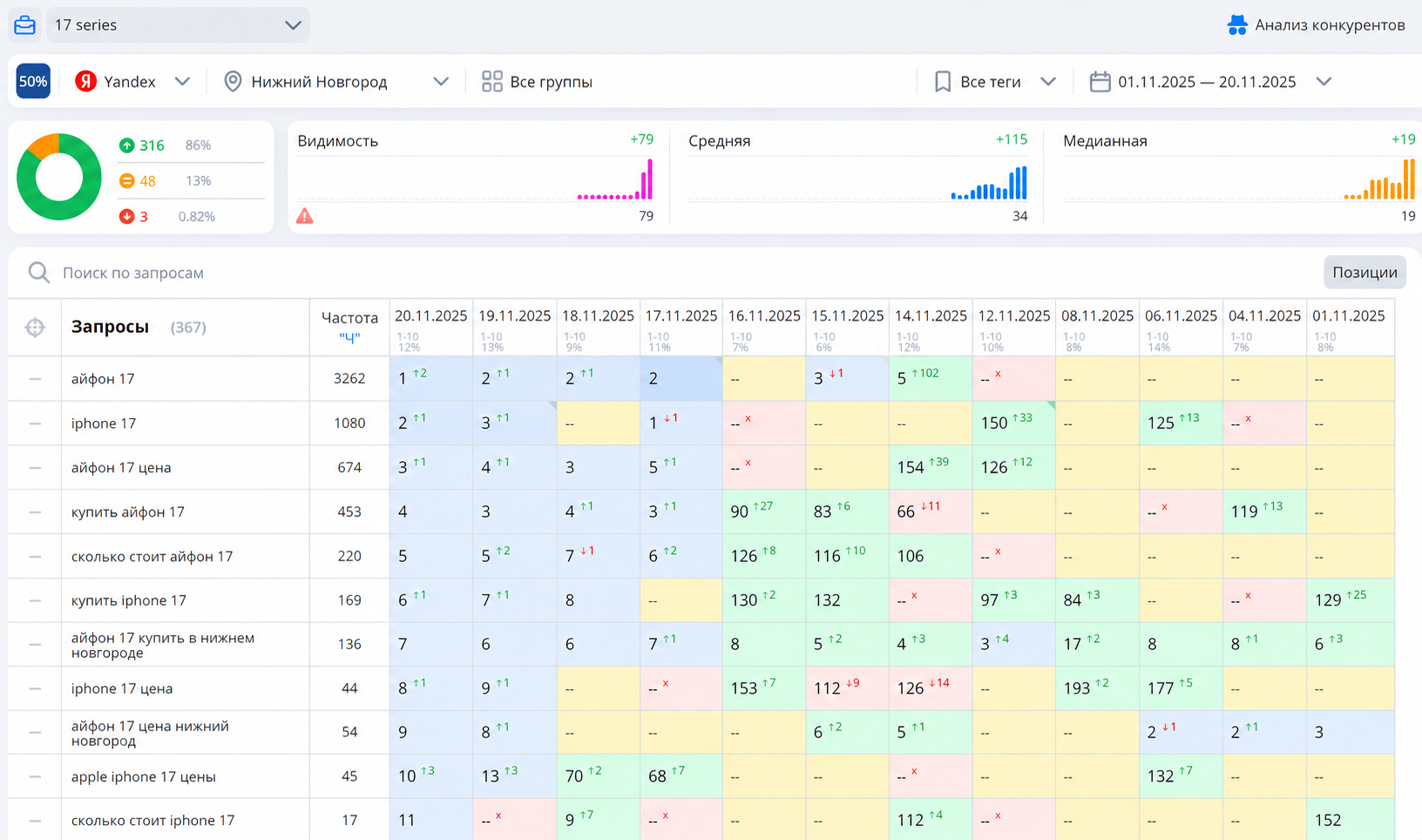This screenshot has height=840, width=1422.
Task: Click the blue Средняя bar chart
Action: (x=989, y=183)
